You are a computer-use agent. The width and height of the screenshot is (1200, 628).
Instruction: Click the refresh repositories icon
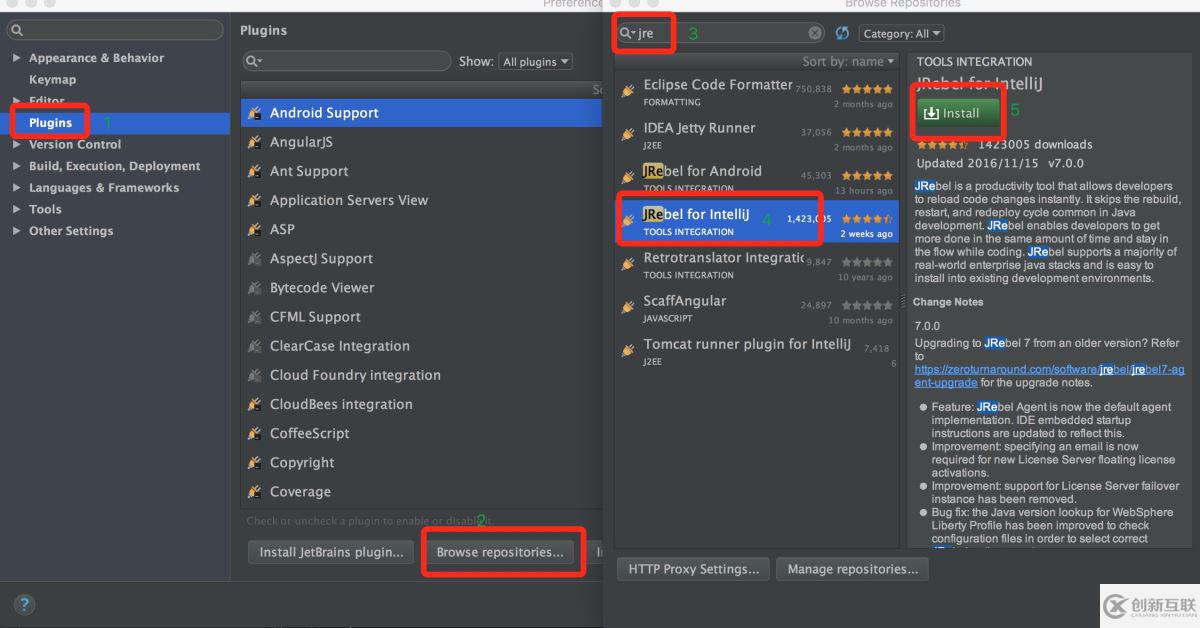tap(842, 34)
